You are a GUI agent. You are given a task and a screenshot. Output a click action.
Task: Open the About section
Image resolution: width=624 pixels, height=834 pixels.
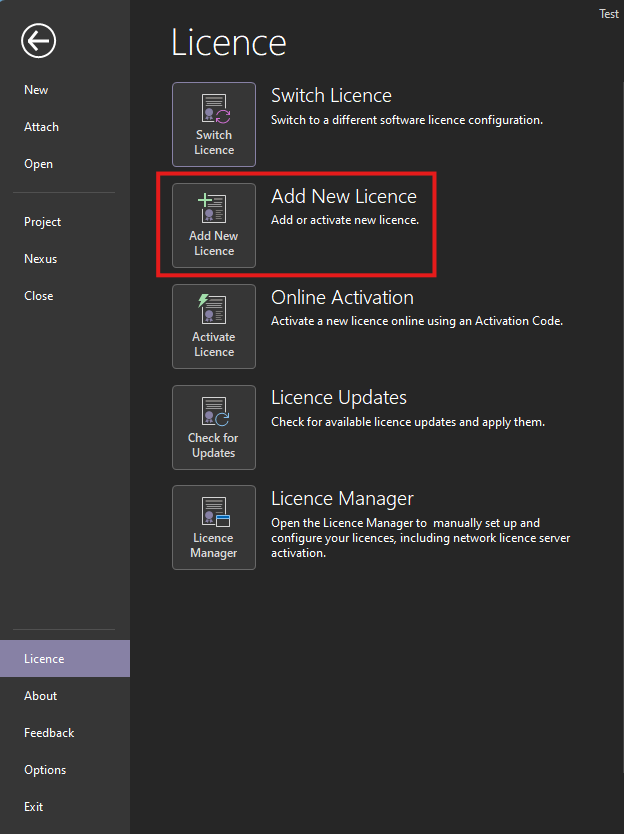40,695
